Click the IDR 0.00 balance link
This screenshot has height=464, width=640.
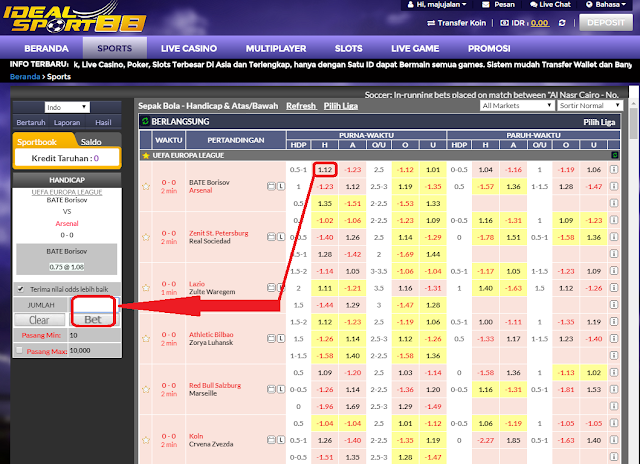(540, 23)
